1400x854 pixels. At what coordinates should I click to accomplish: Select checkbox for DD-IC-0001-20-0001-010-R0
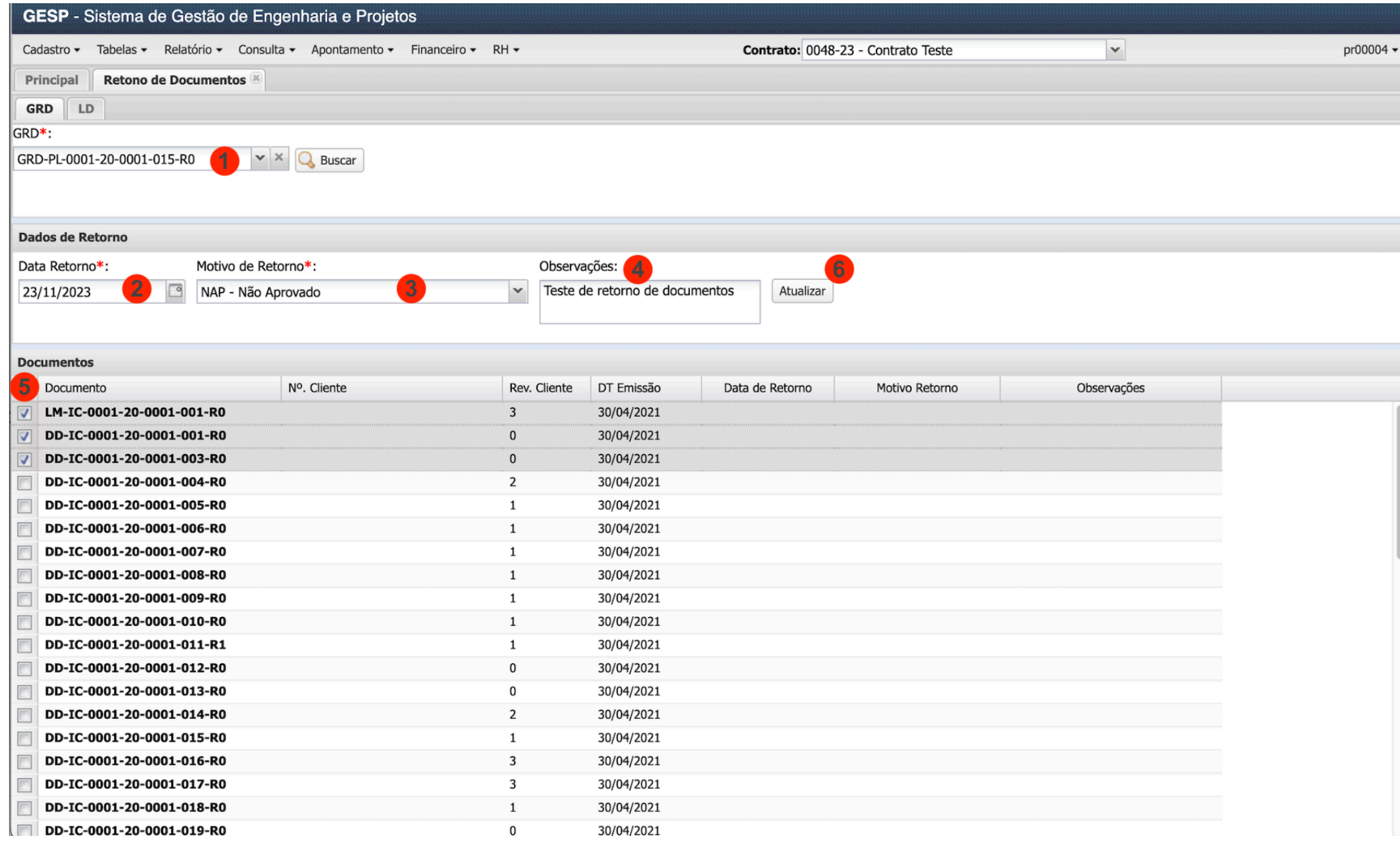24,622
